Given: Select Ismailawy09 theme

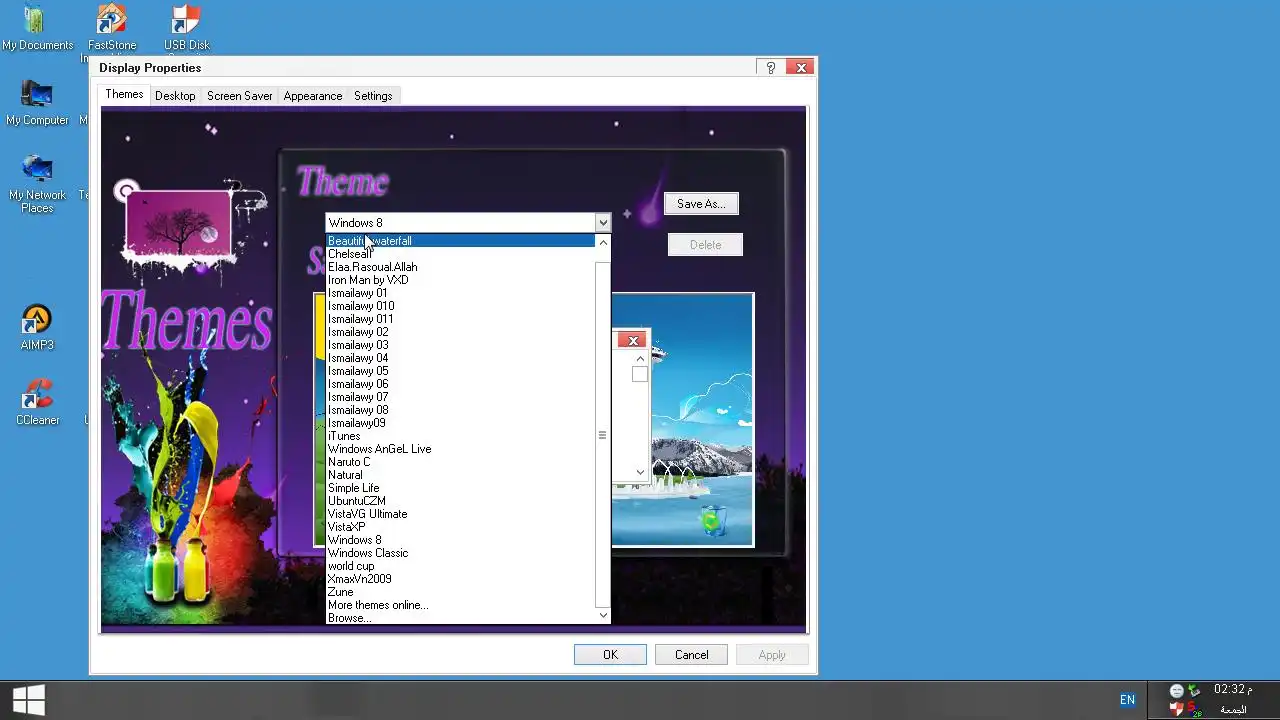Looking at the screenshot, I should 461,423.
